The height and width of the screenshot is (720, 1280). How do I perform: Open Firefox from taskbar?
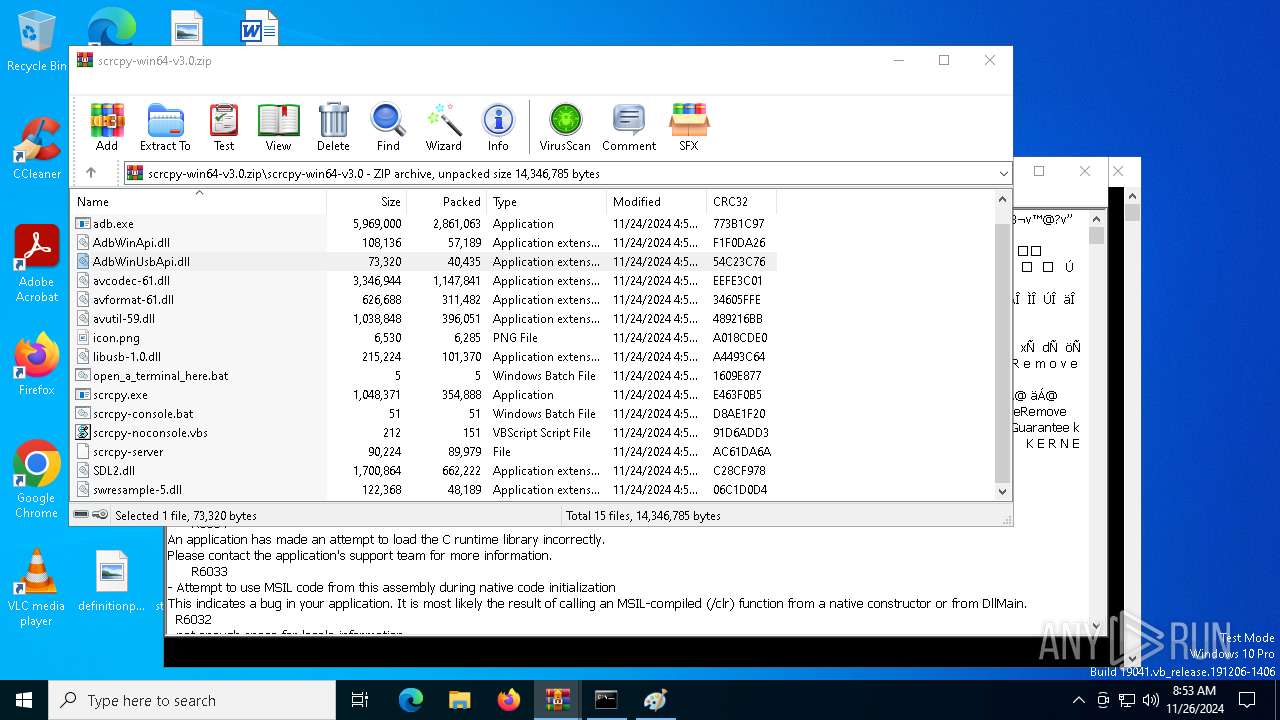pos(509,700)
